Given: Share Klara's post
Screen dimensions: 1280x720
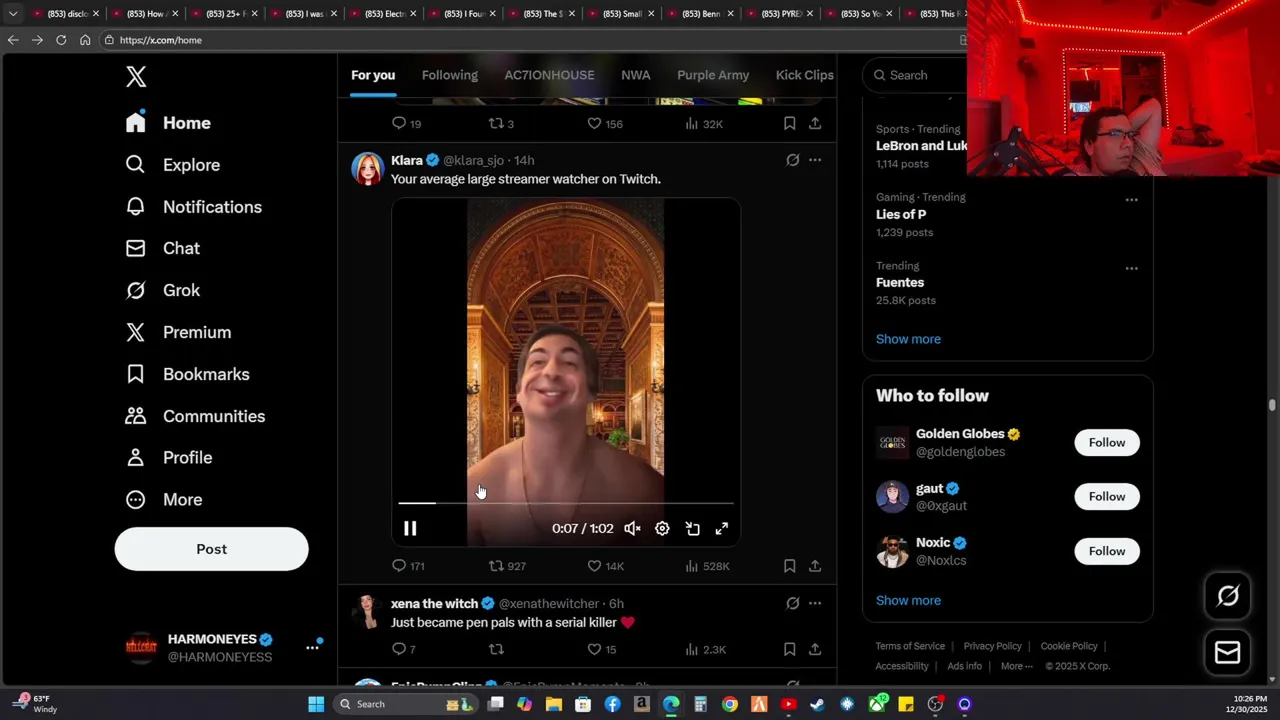Looking at the screenshot, I should [x=815, y=566].
